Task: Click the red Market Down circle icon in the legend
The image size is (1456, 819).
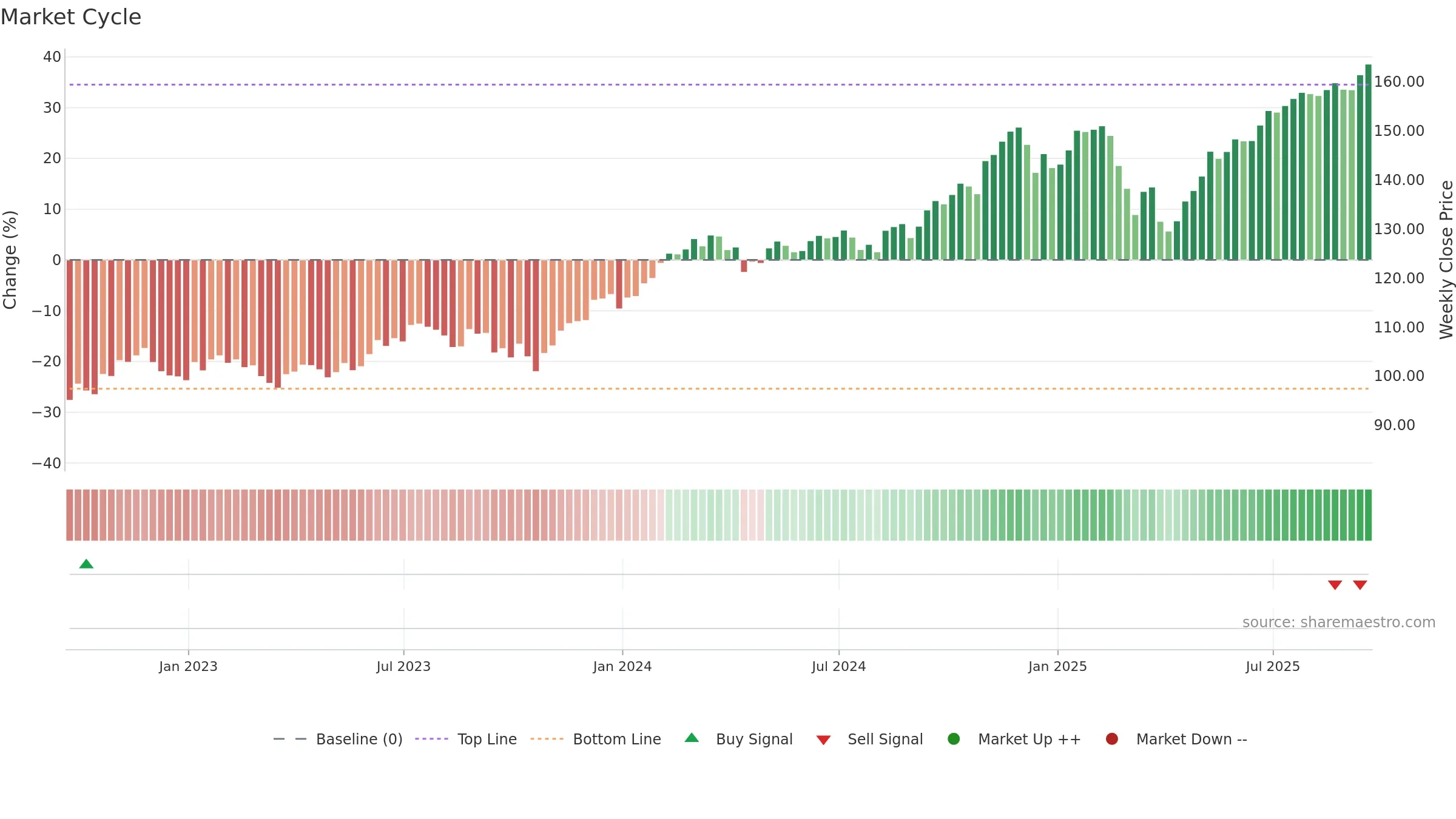Action: (x=1112, y=739)
